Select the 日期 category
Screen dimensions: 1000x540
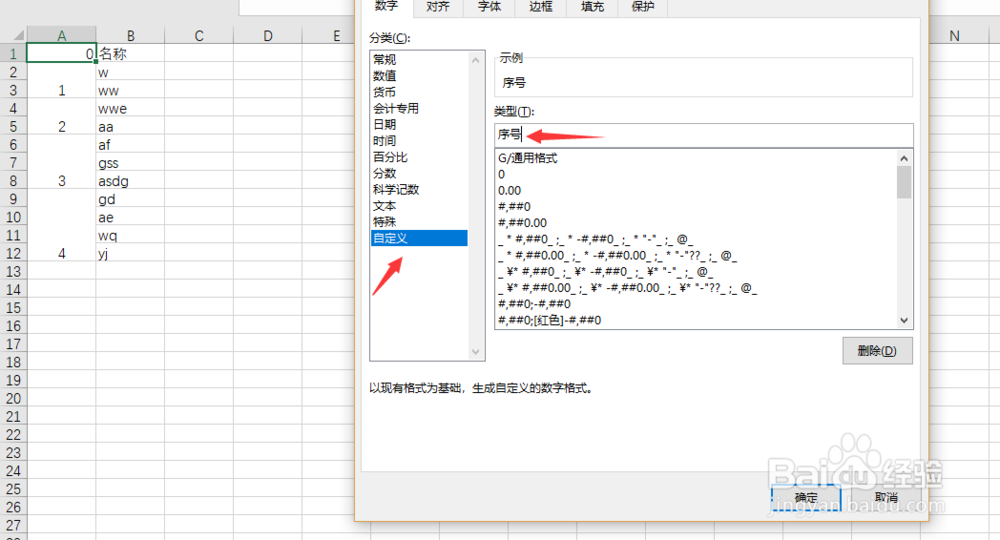point(419,124)
